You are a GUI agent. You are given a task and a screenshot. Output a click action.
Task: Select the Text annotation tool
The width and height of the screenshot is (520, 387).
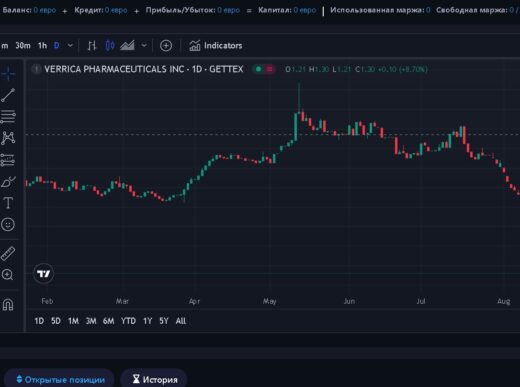point(8,203)
